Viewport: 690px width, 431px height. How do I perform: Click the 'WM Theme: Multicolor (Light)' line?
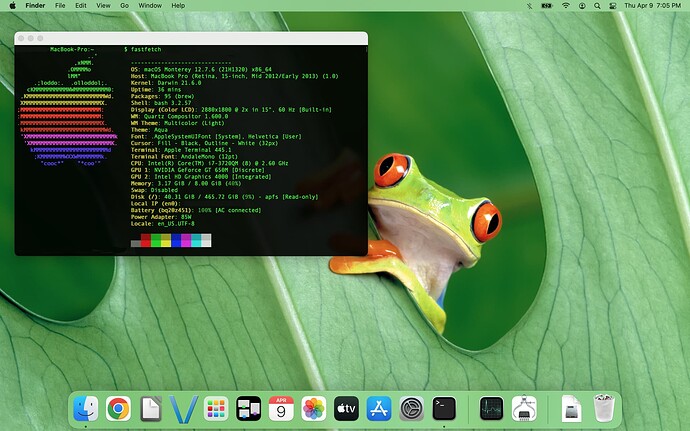click(178, 123)
